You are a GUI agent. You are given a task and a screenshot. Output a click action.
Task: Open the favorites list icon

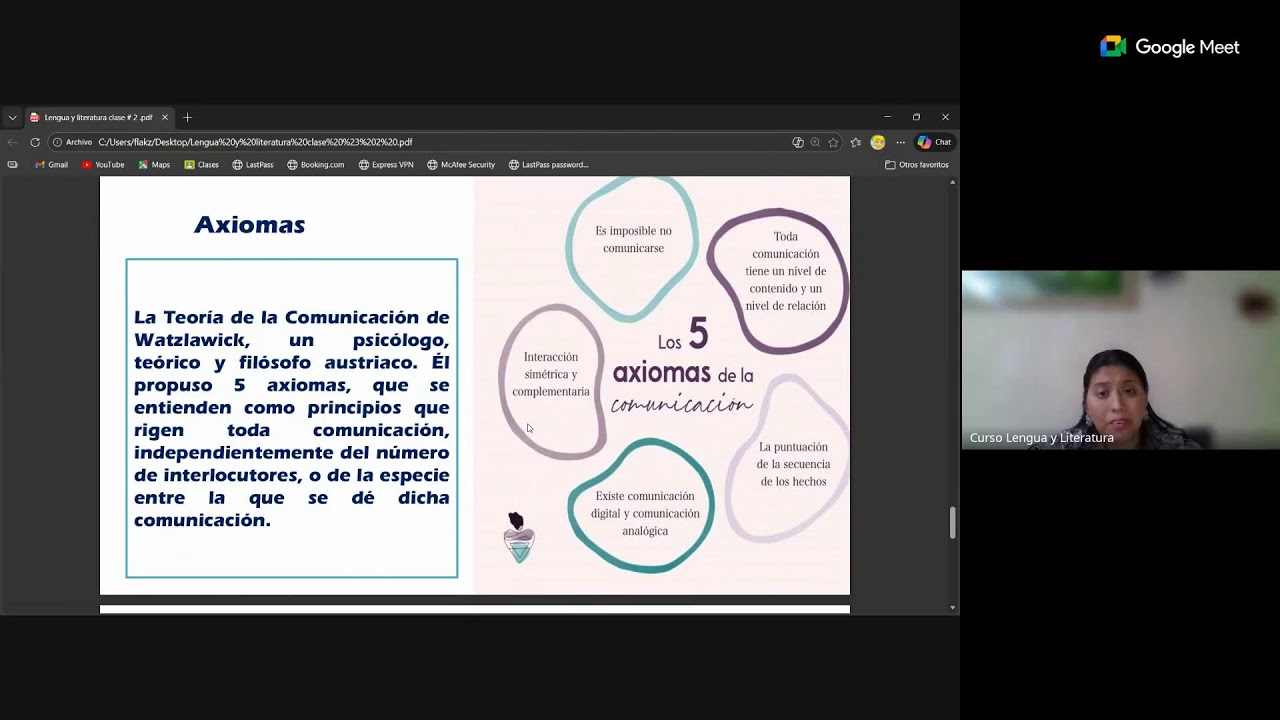pyautogui.click(x=856, y=142)
